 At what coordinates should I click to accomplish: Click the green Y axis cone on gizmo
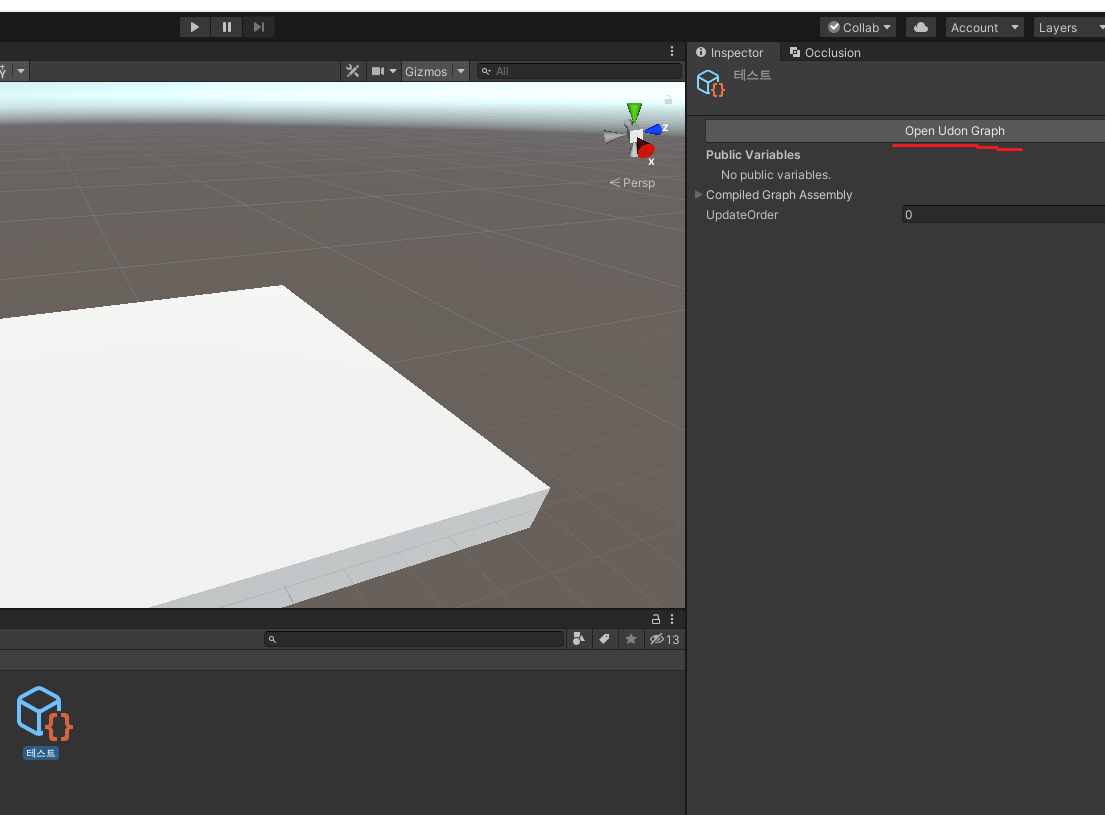tap(634, 112)
